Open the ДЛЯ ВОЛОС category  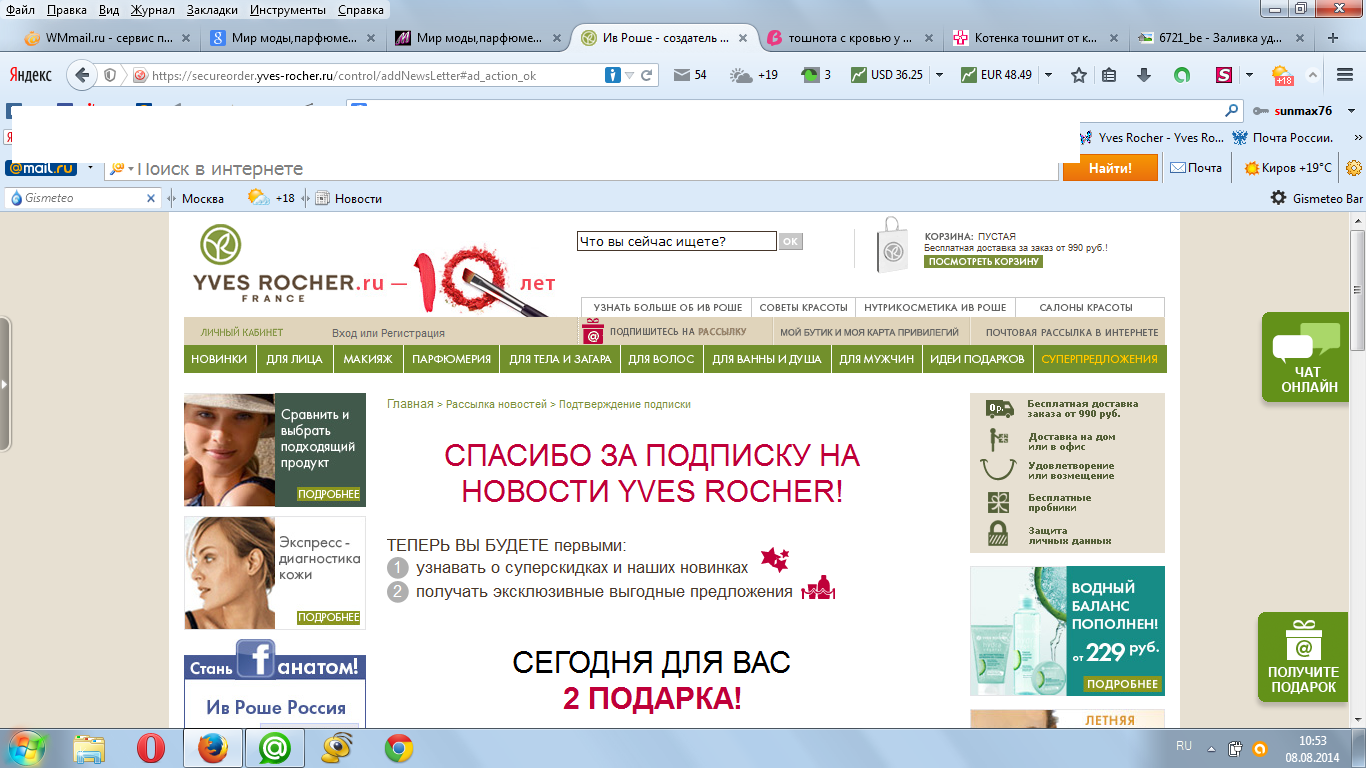point(661,359)
